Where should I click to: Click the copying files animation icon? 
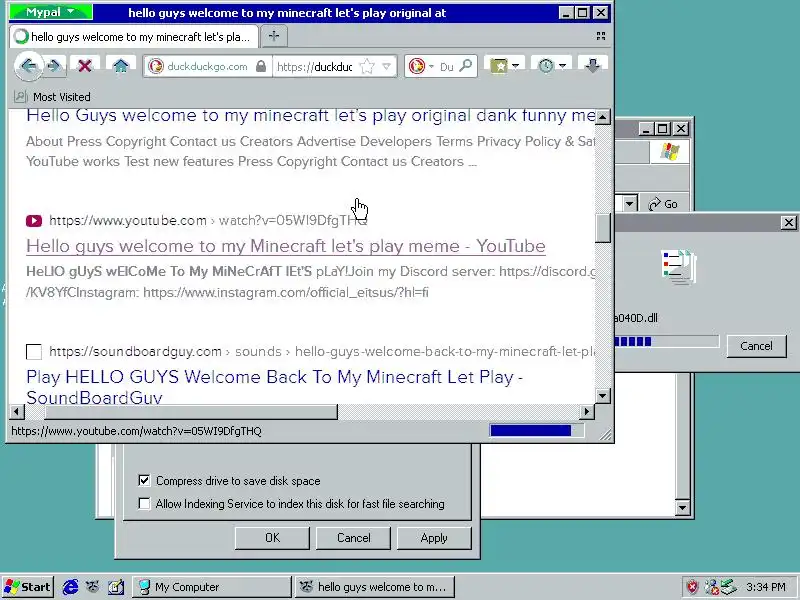pos(679,266)
